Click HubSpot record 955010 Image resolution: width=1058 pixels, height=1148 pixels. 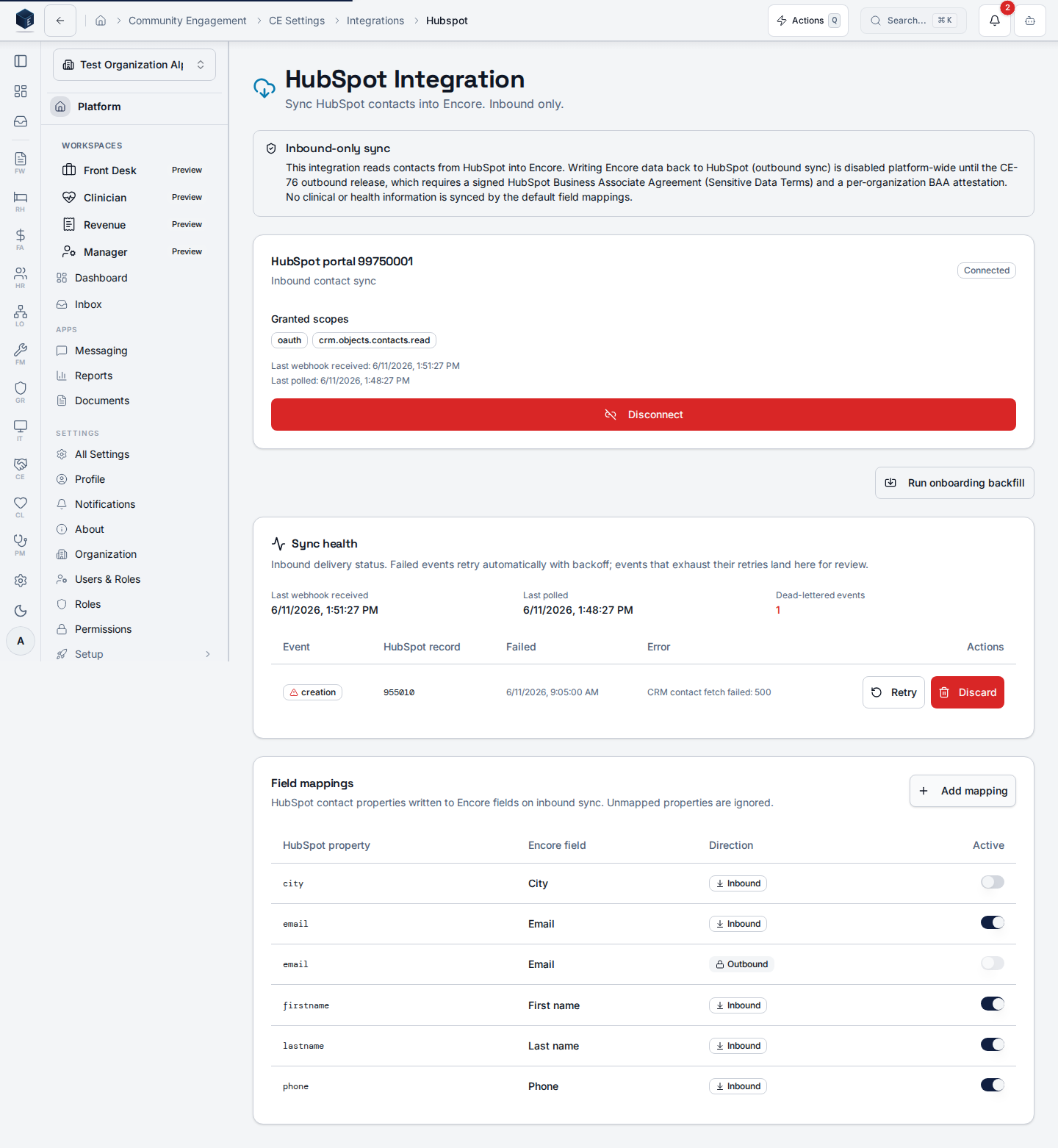(399, 692)
